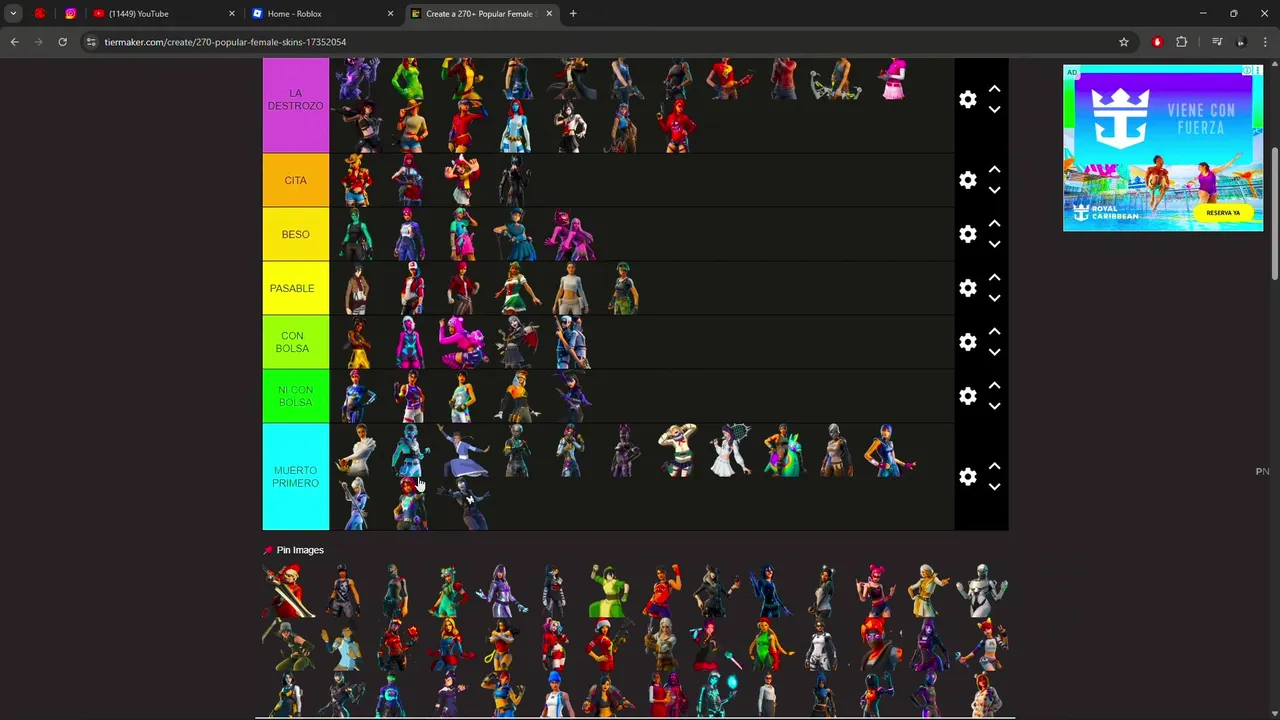Open the media controls icon
The image size is (1280, 720).
tap(1217, 42)
